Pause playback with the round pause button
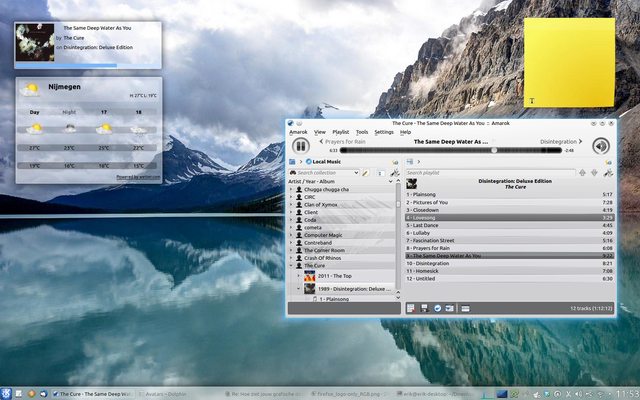Screen dimensions: 640x400 300,146
